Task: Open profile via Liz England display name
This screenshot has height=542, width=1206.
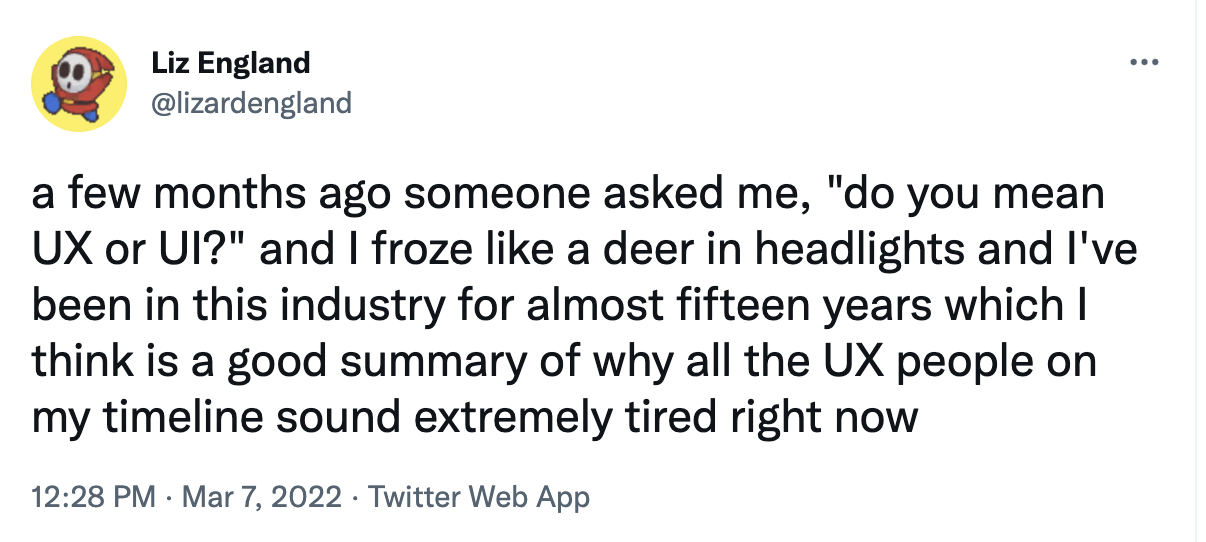Action: click(230, 63)
